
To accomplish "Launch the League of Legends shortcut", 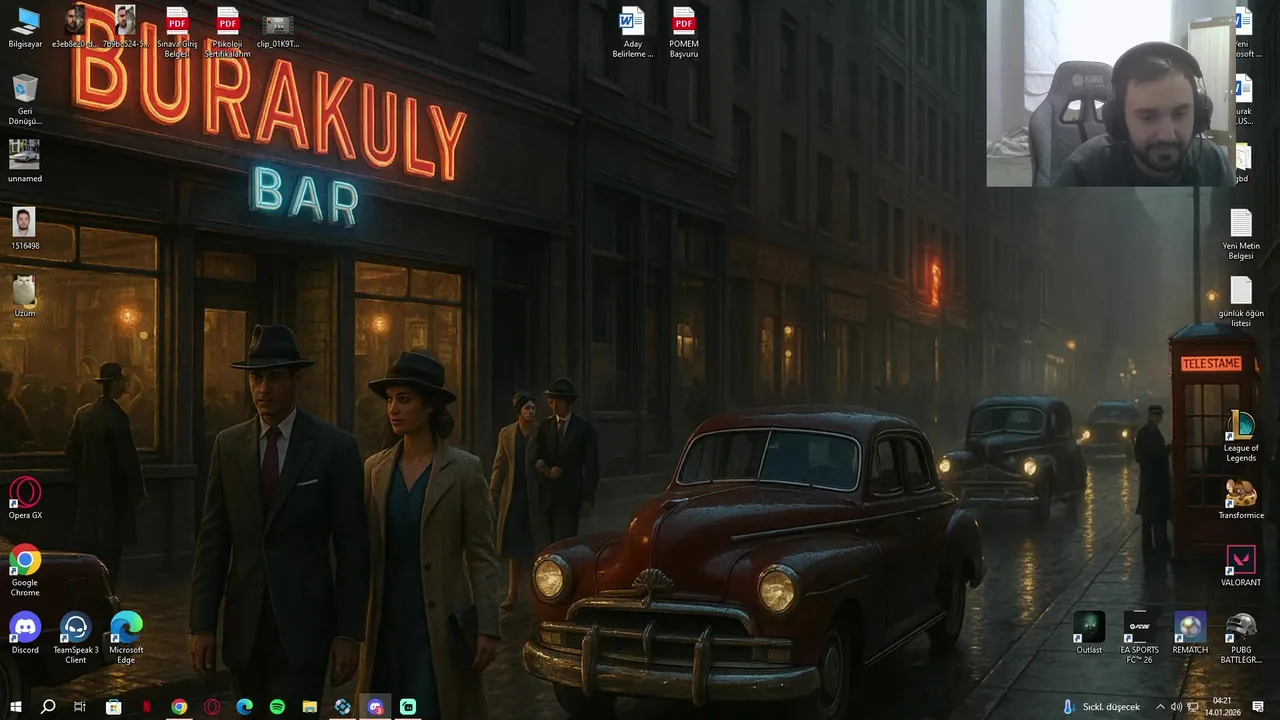I will [1241, 435].
